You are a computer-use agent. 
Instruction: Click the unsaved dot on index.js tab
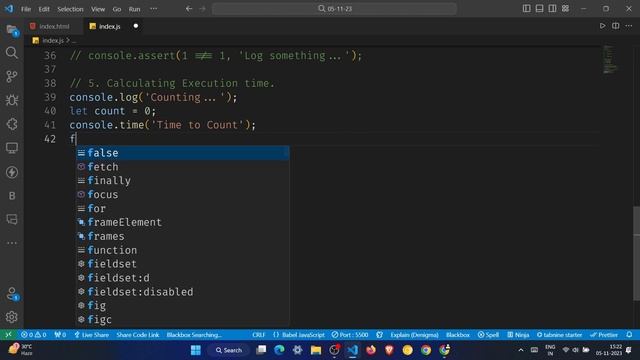pos(136,26)
